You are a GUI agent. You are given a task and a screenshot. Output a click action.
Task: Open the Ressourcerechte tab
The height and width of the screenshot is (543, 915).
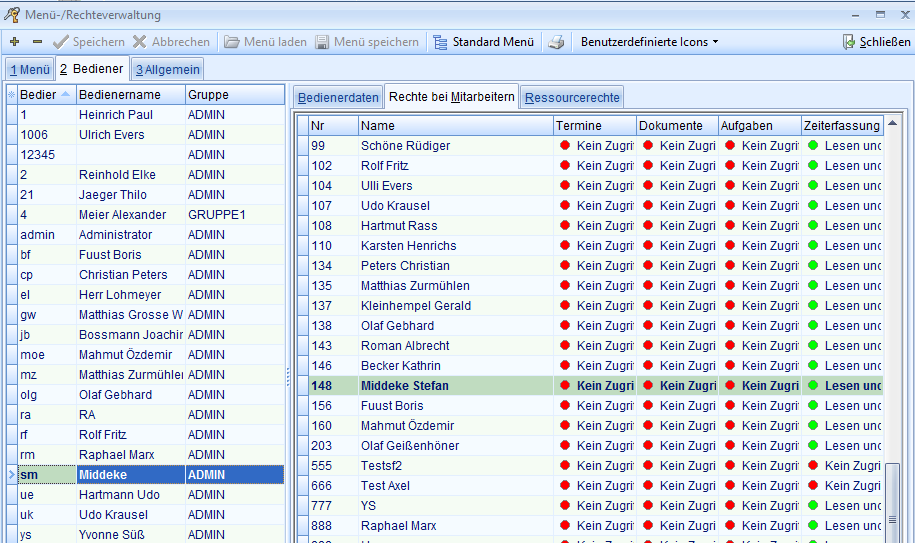572,97
